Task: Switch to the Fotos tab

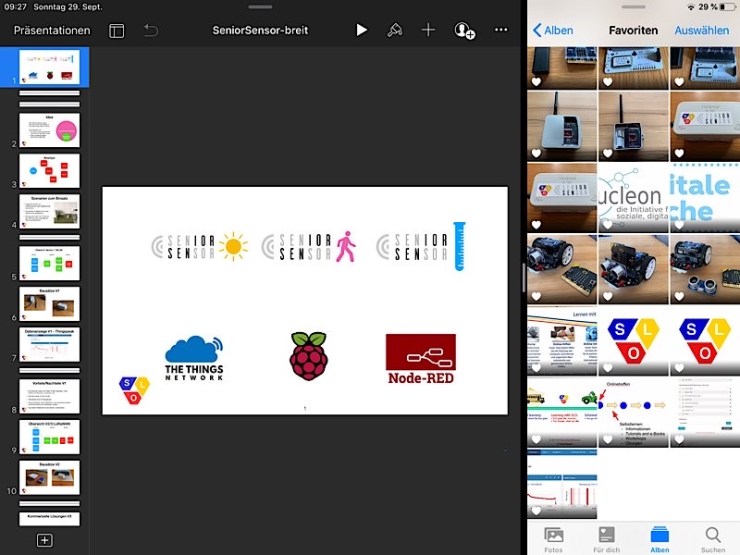Action: tap(554, 540)
